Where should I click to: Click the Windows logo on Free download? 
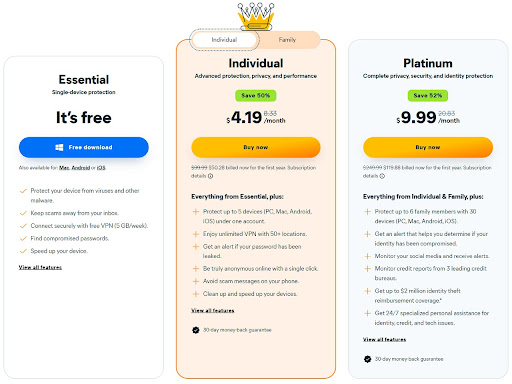click(59, 147)
